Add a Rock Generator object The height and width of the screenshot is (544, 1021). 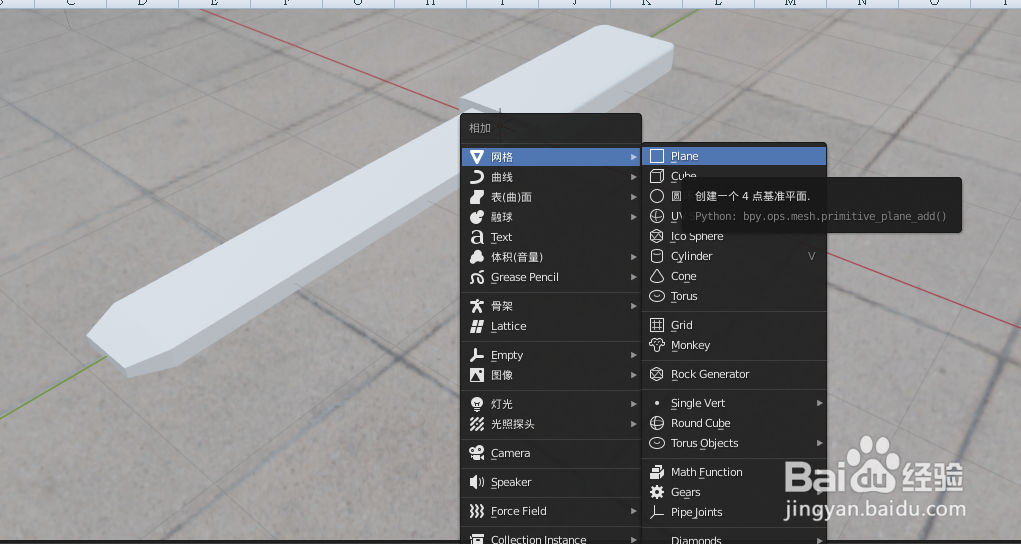click(x=734, y=374)
